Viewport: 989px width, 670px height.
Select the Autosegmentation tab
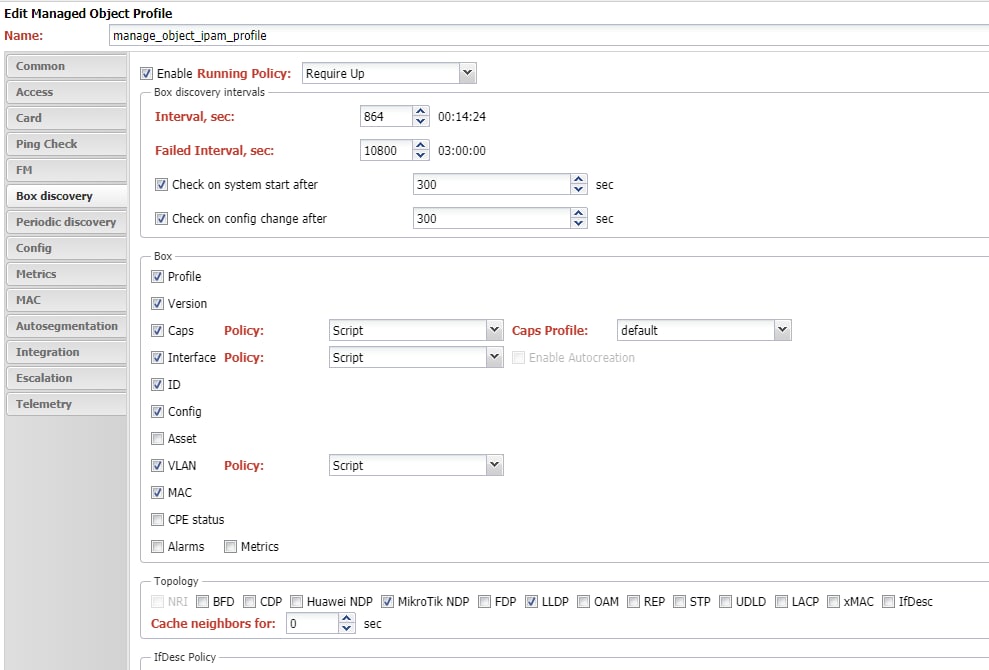point(66,326)
